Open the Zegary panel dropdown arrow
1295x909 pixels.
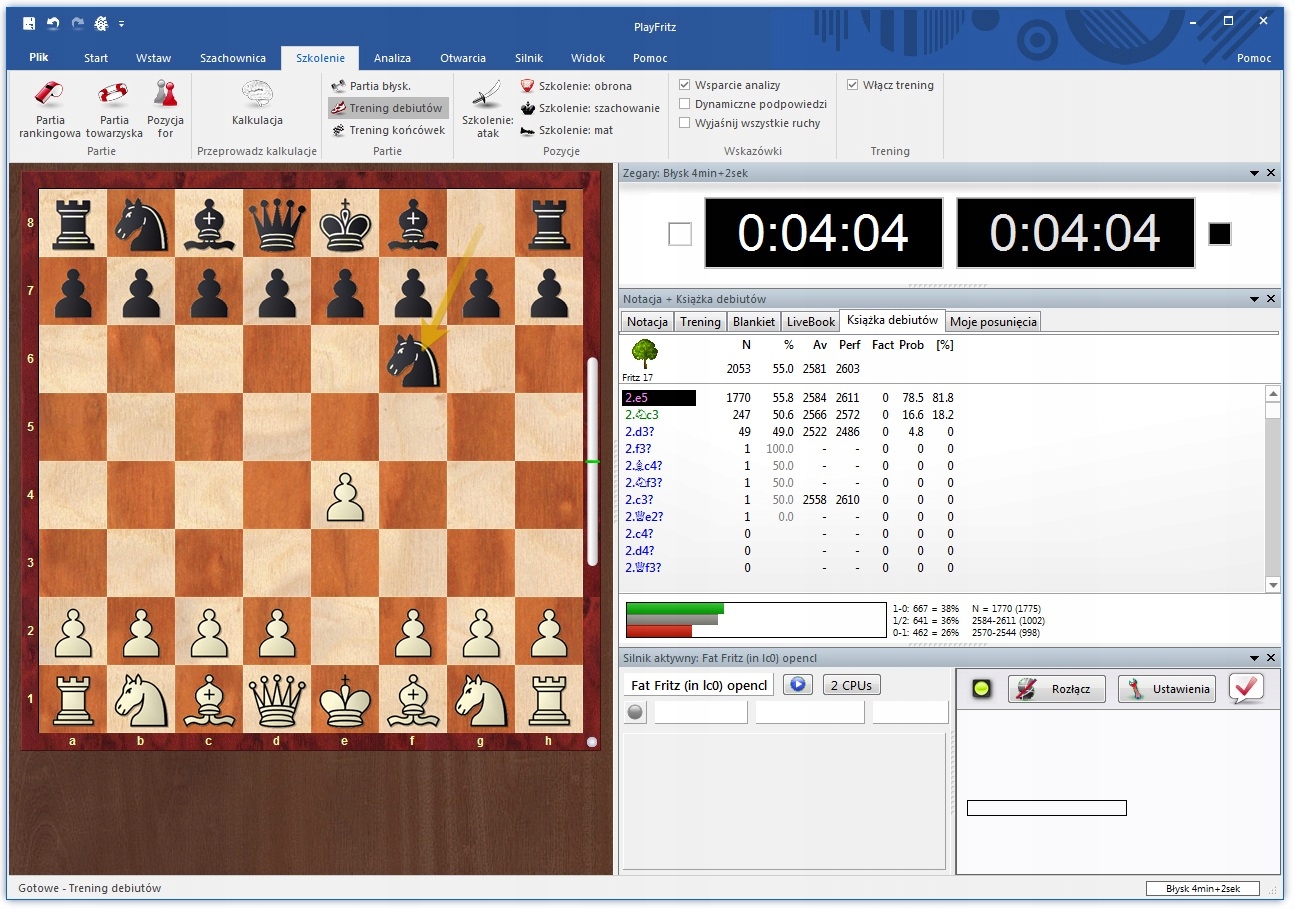[1254, 173]
